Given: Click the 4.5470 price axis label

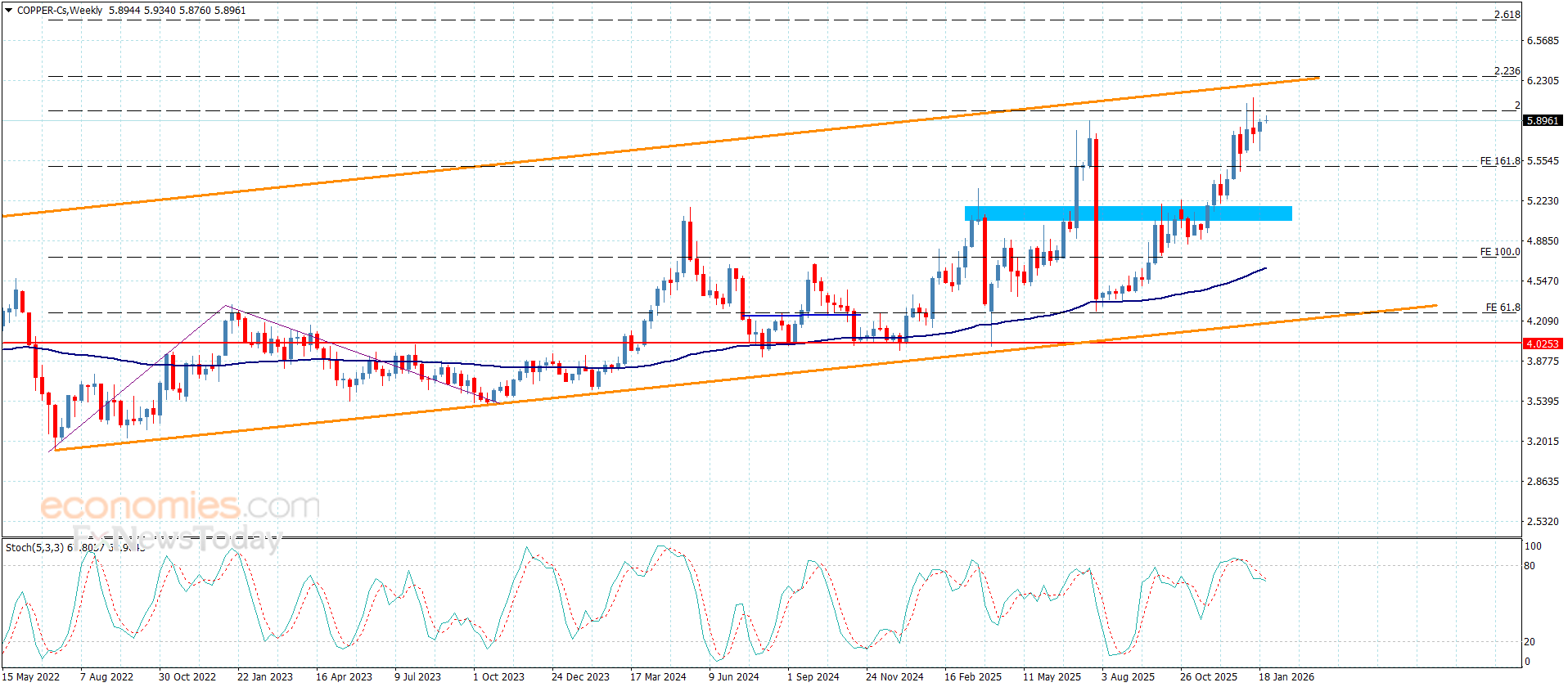Looking at the screenshot, I should point(1543,281).
